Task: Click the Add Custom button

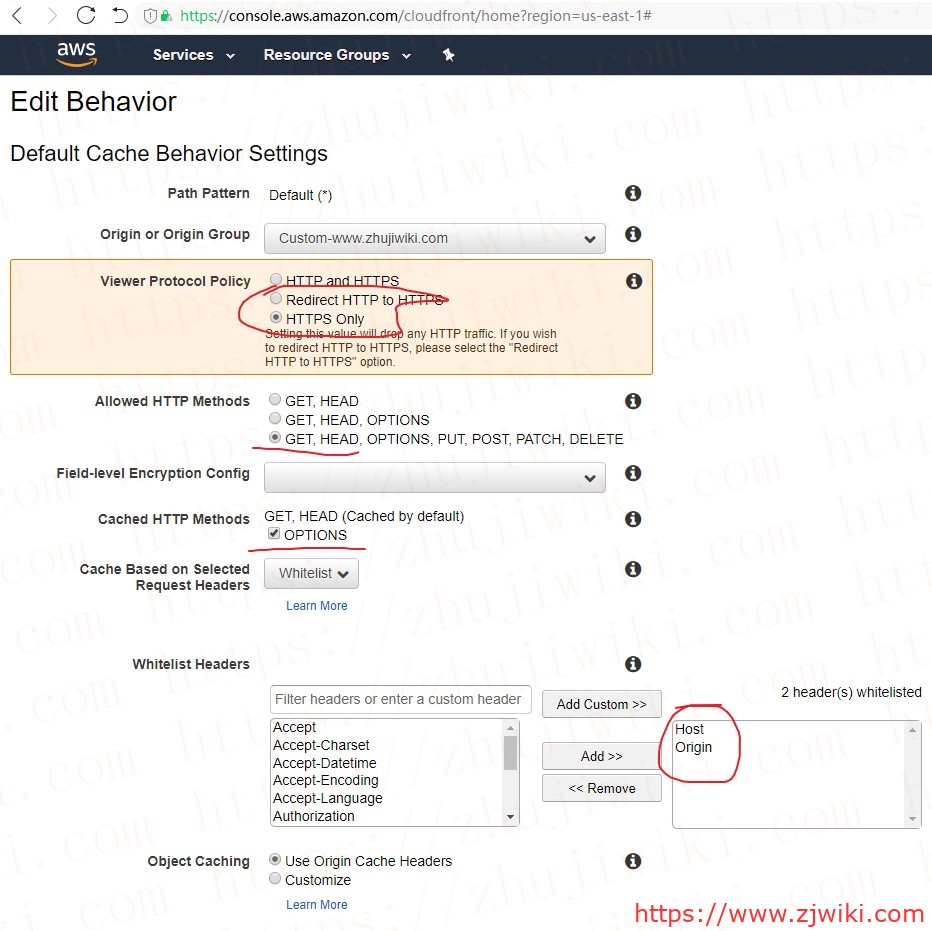Action: point(601,704)
